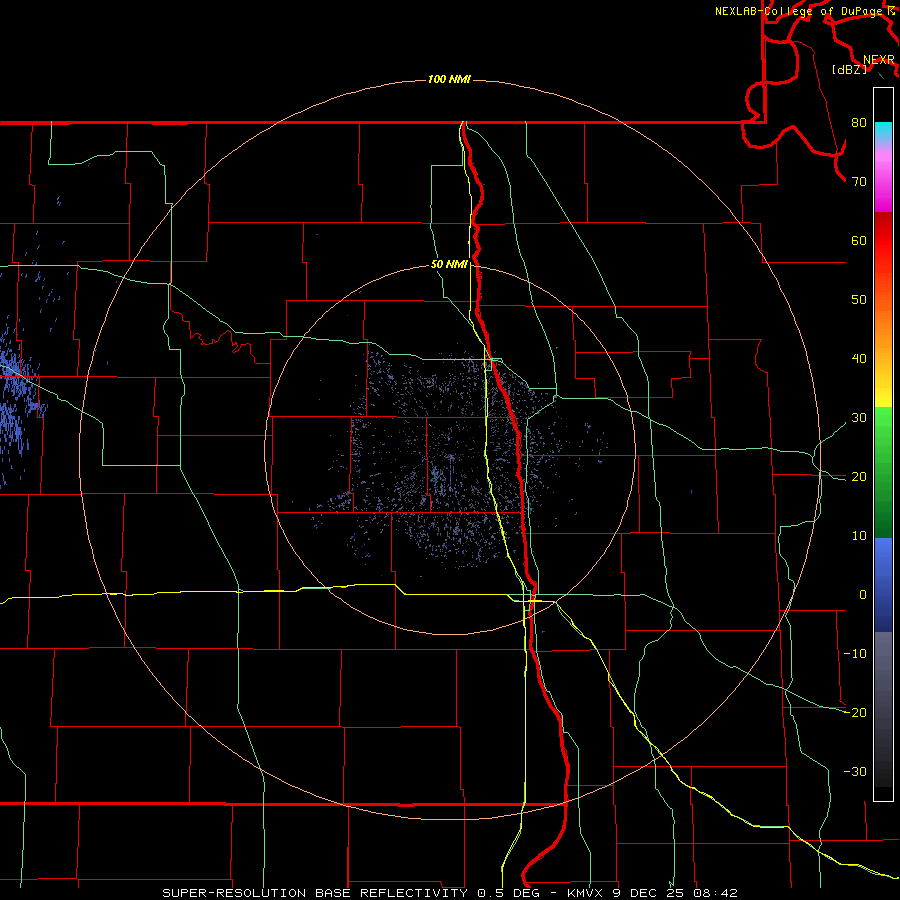The height and width of the screenshot is (900, 900).
Task: Click the 60 value on the dBZ scale
Action: [859, 241]
